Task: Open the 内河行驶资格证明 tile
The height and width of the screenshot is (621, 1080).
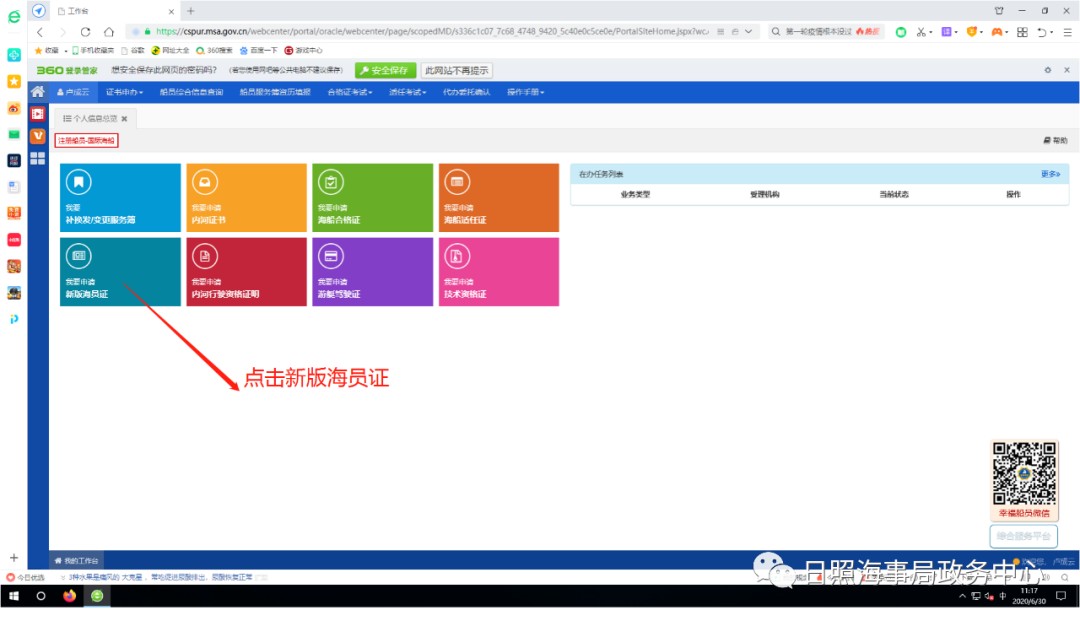Action: pos(246,272)
